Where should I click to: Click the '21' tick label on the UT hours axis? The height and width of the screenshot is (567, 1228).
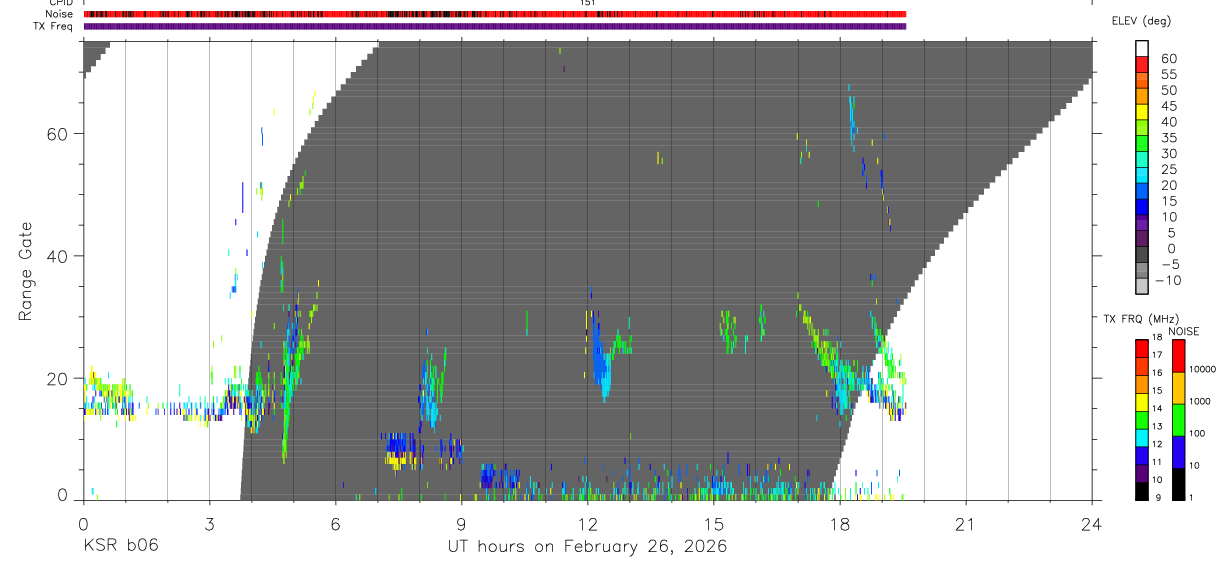(x=965, y=523)
